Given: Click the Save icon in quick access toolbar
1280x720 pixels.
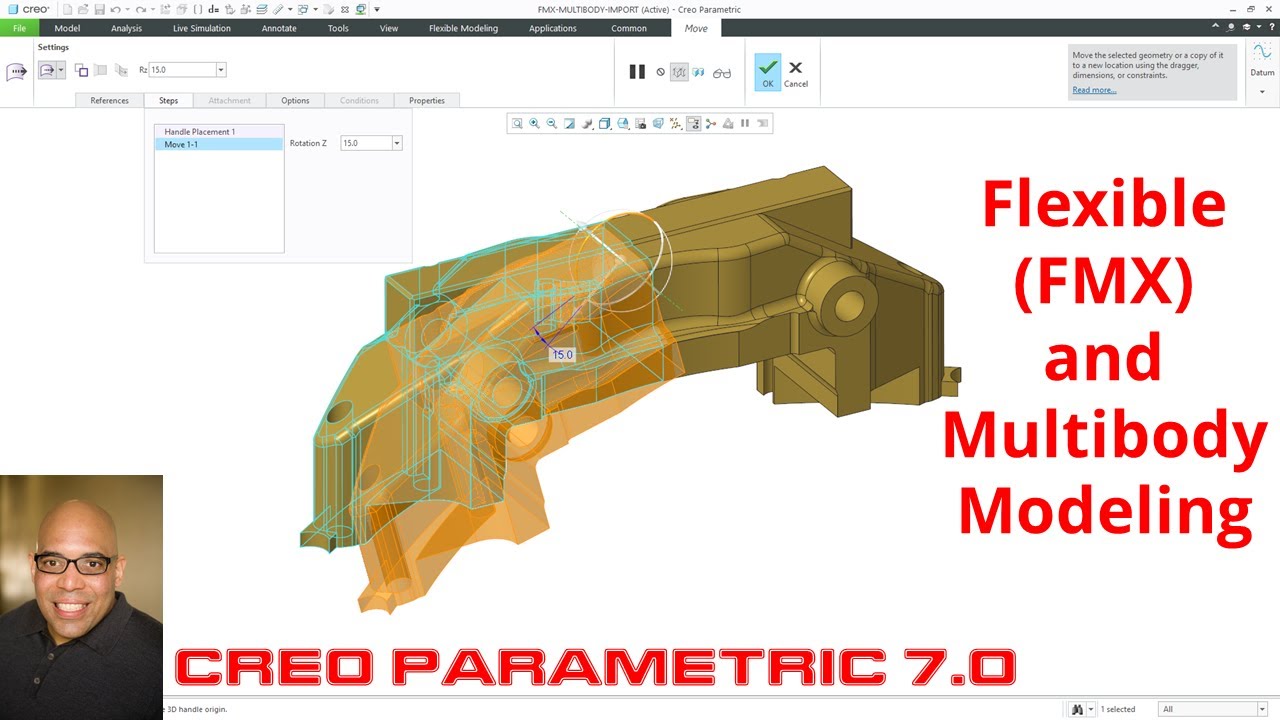Looking at the screenshot, I should 99,9.
